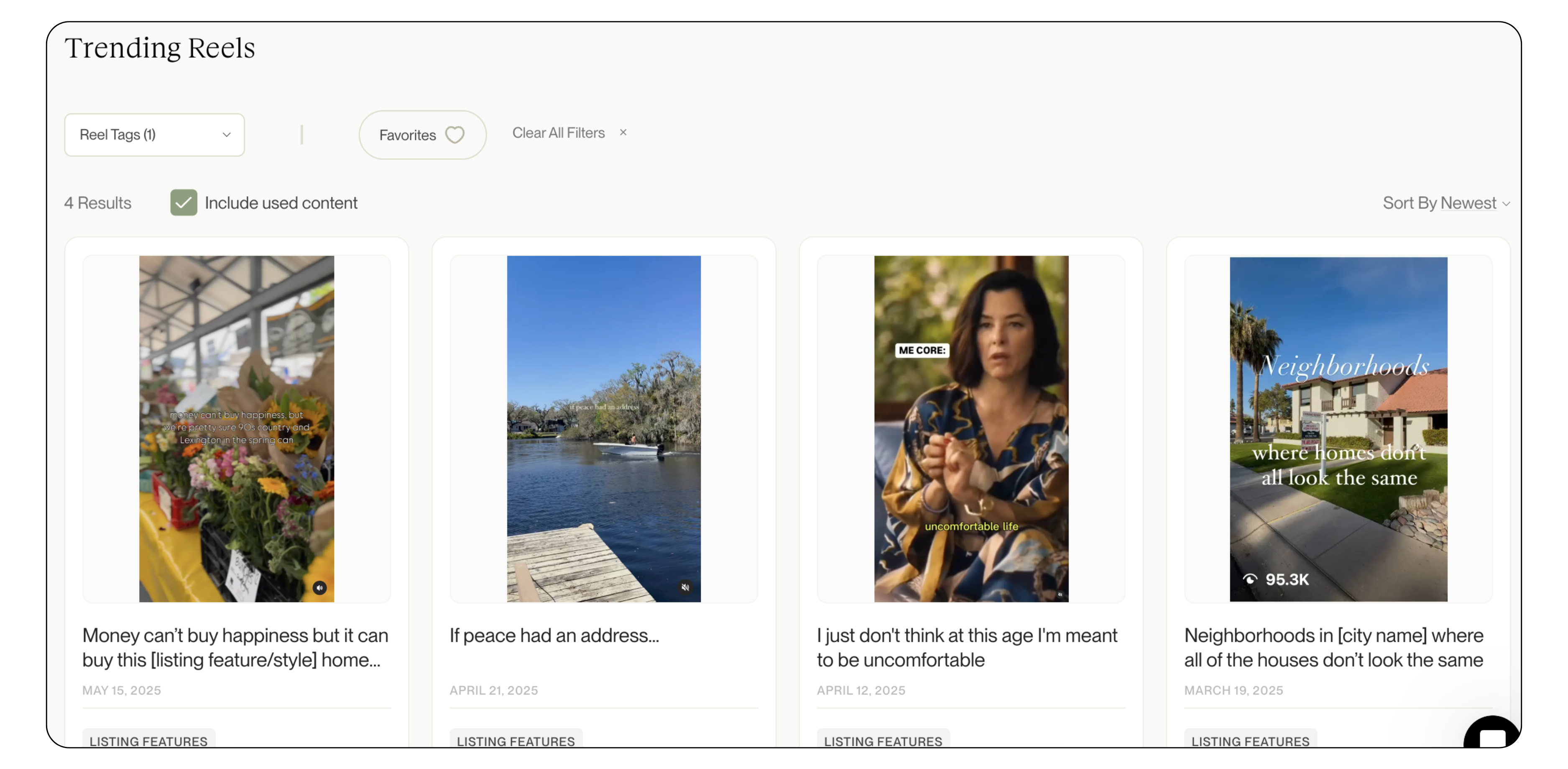Open the flower market reel thumbnail
The height and width of the screenshot is (769, 1568).
236,429
